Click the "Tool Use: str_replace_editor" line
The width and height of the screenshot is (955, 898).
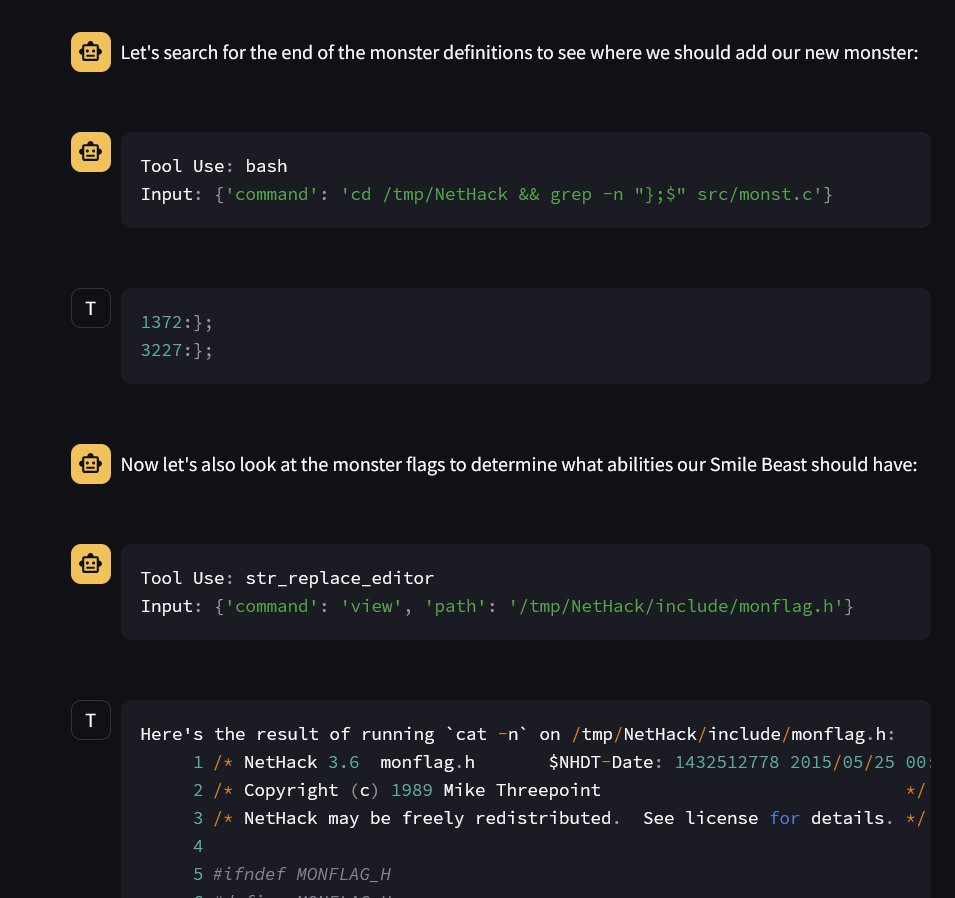coord(287,578)
